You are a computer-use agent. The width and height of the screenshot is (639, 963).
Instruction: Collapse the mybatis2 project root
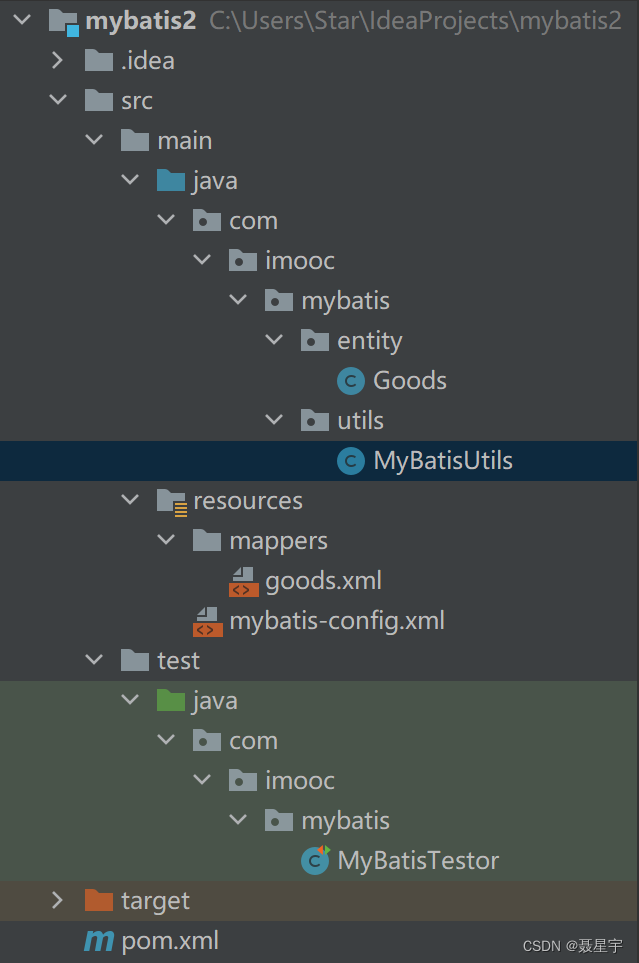tap(22, 20)
